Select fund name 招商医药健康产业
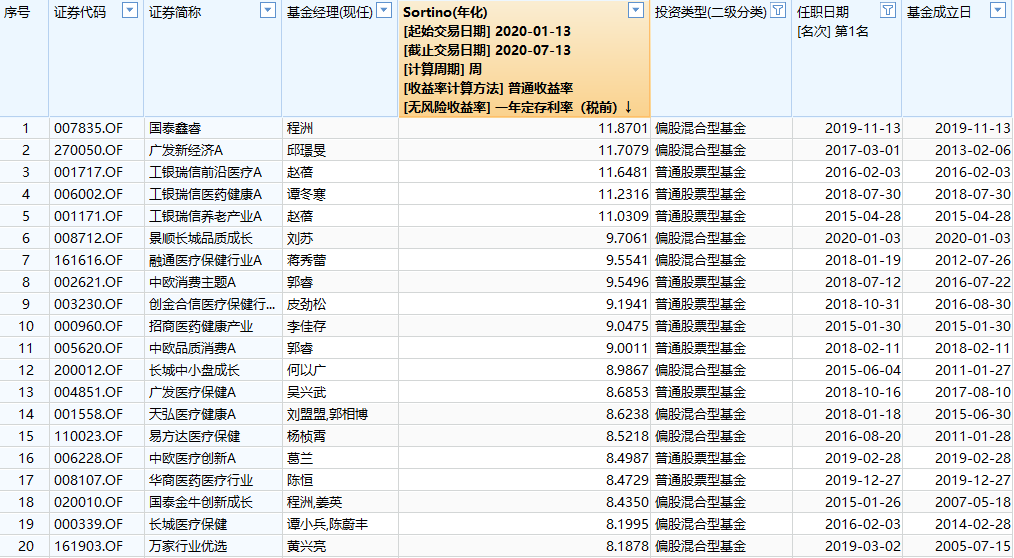Viewport: 1014px width, 558px height. coord(200,326)
